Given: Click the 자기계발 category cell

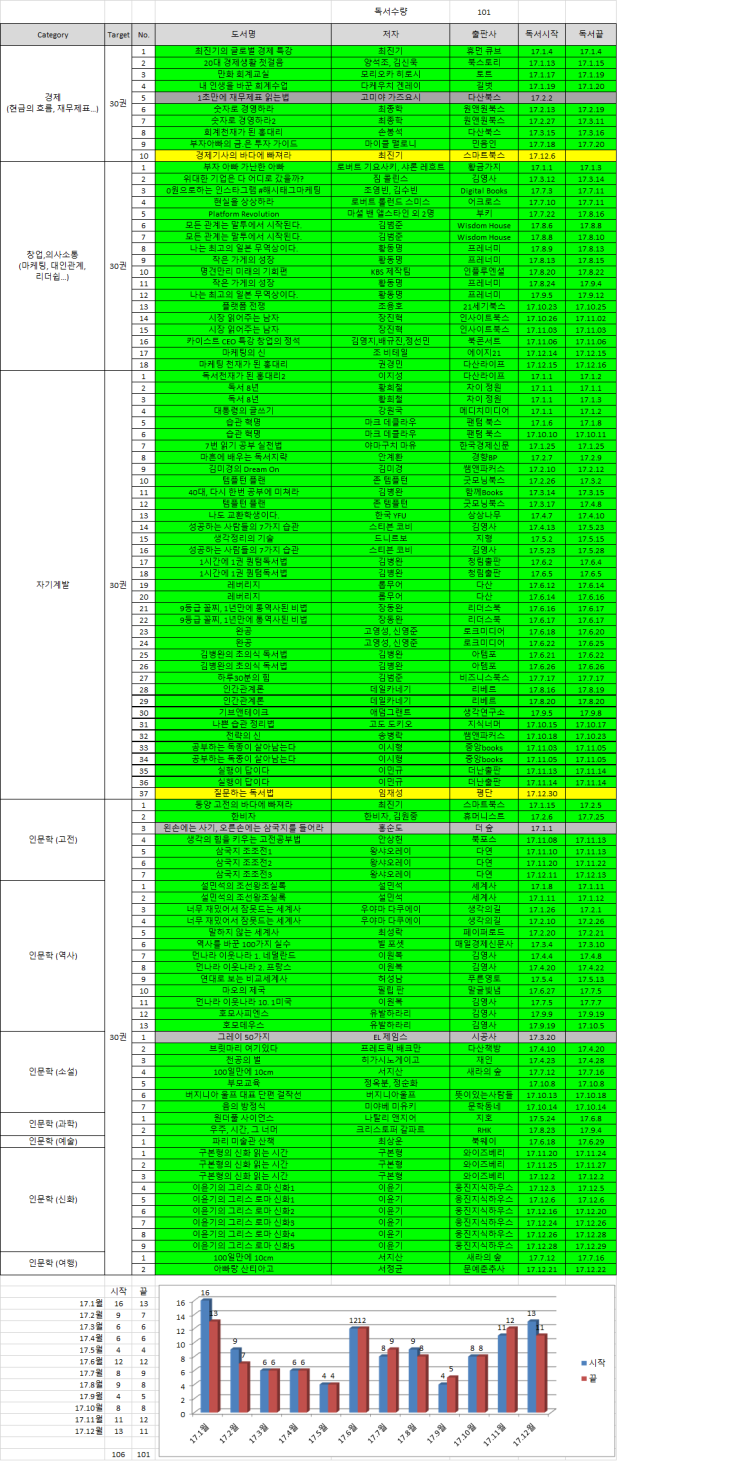Looking at the screenshot, I should click(52, 581).
